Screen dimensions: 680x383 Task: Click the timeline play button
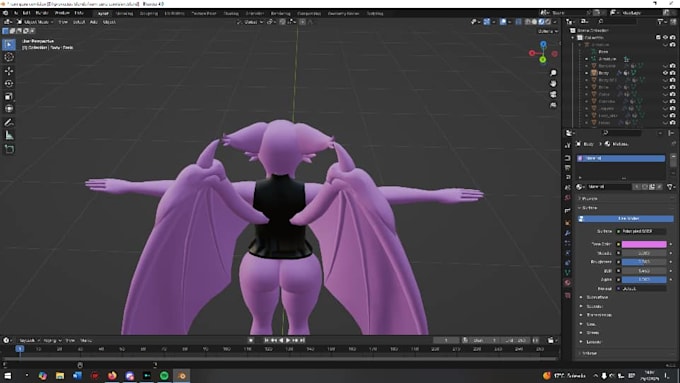[x=288, y=340]
